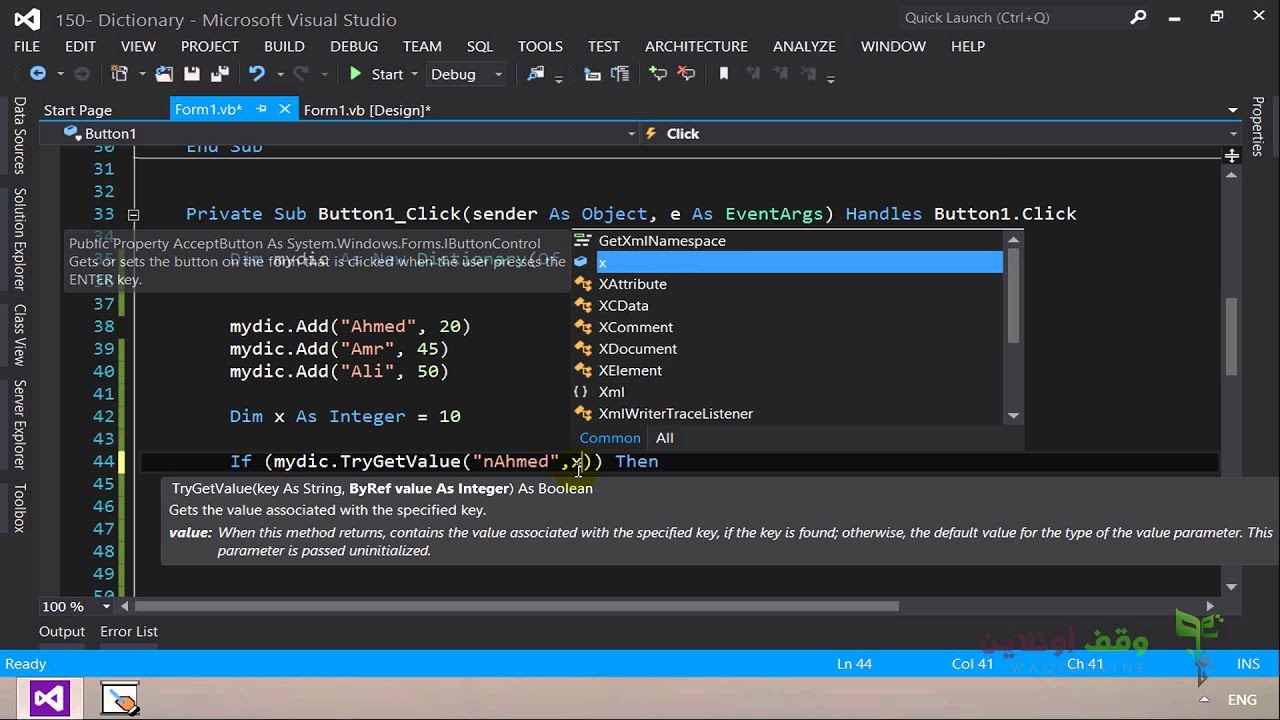The image size is (1280, 720).
Task: Switch to the Form1.vb [Design]* tab
Action: 367,110
